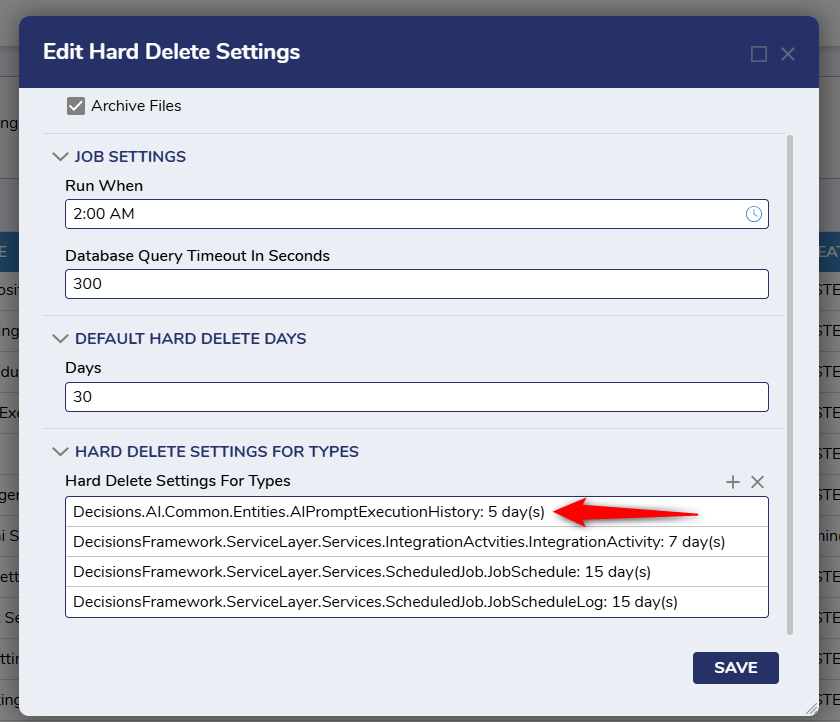Image resolution: width=840 pixels, height=722 pixels.
Task: Maximize the Edit Hard Delete Settings dialog
Action: (759, 54)
